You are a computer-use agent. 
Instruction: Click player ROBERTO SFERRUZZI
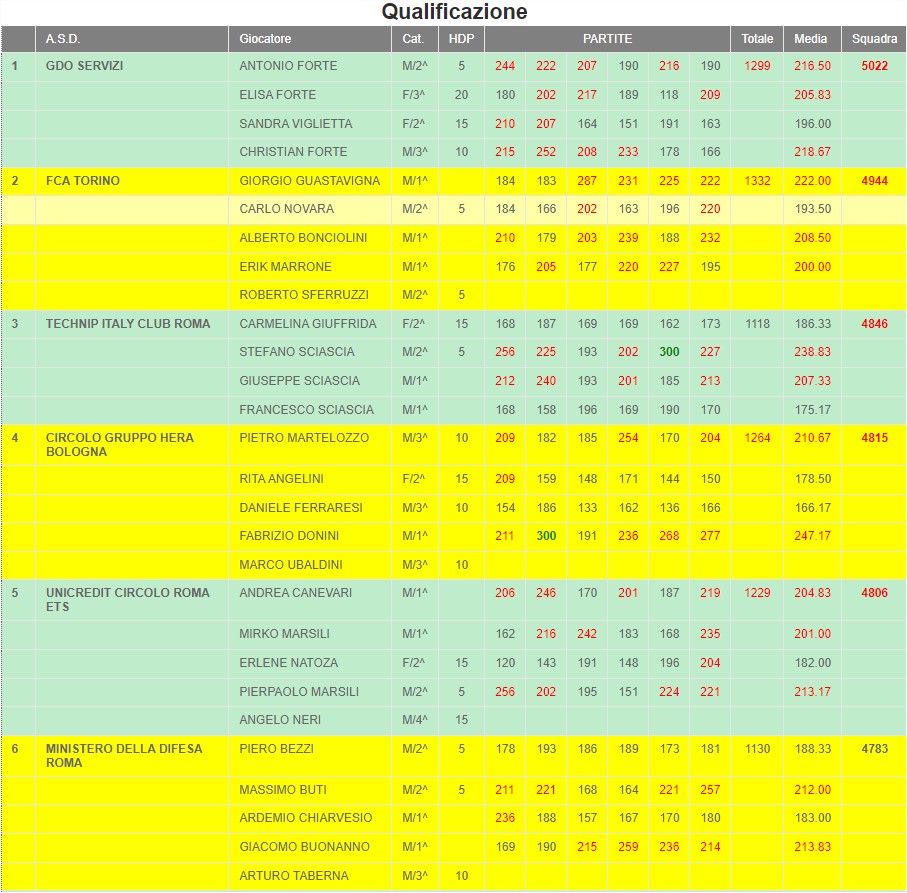[x=304, y=295]
